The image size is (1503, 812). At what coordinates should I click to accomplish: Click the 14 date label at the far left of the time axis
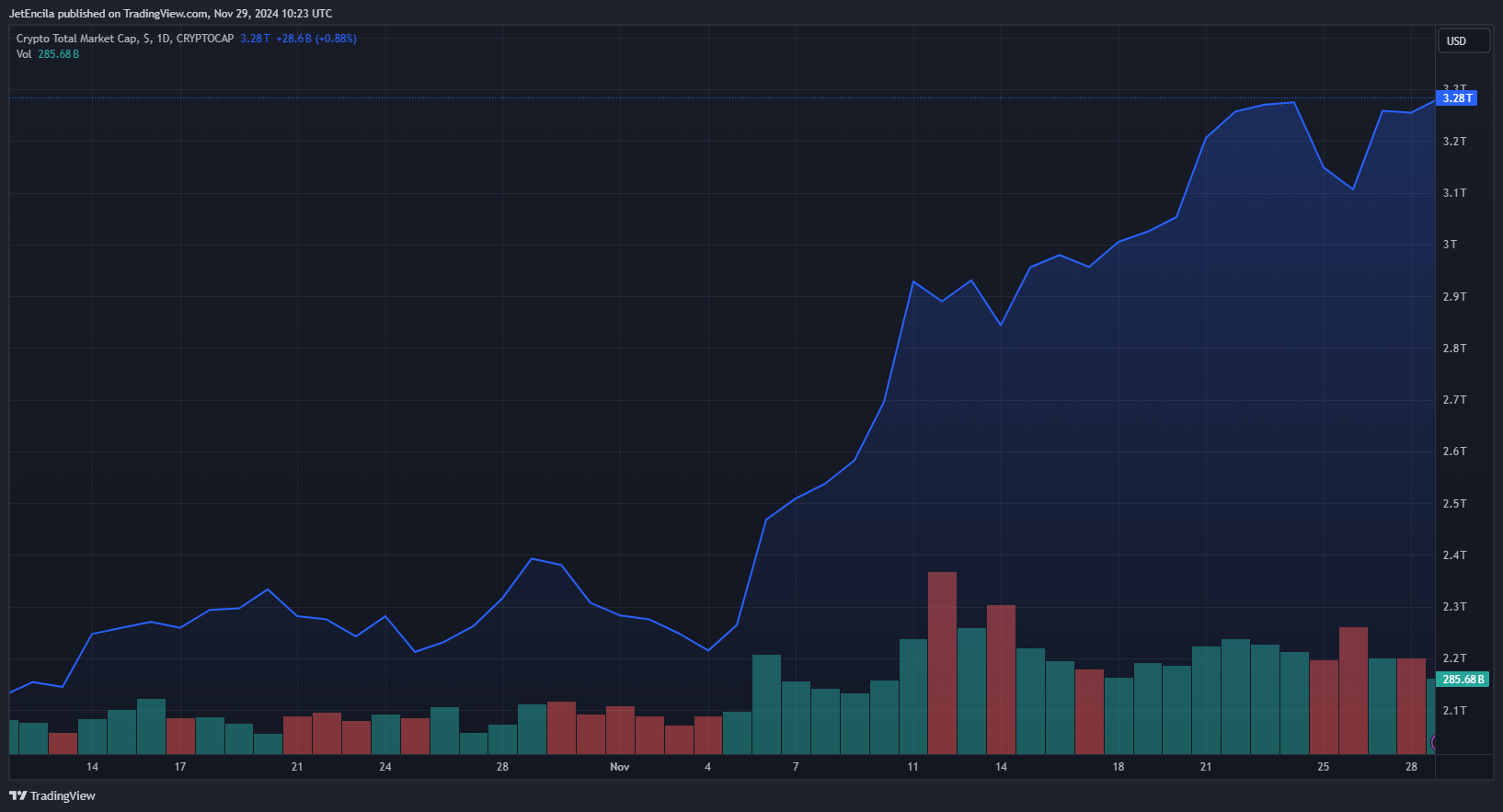(92, 767)
